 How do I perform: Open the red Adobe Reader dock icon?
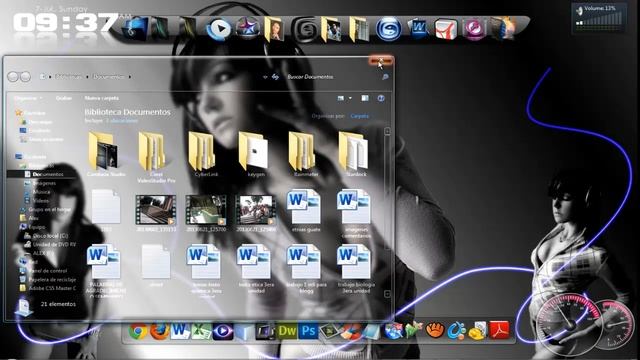[500, 331]
